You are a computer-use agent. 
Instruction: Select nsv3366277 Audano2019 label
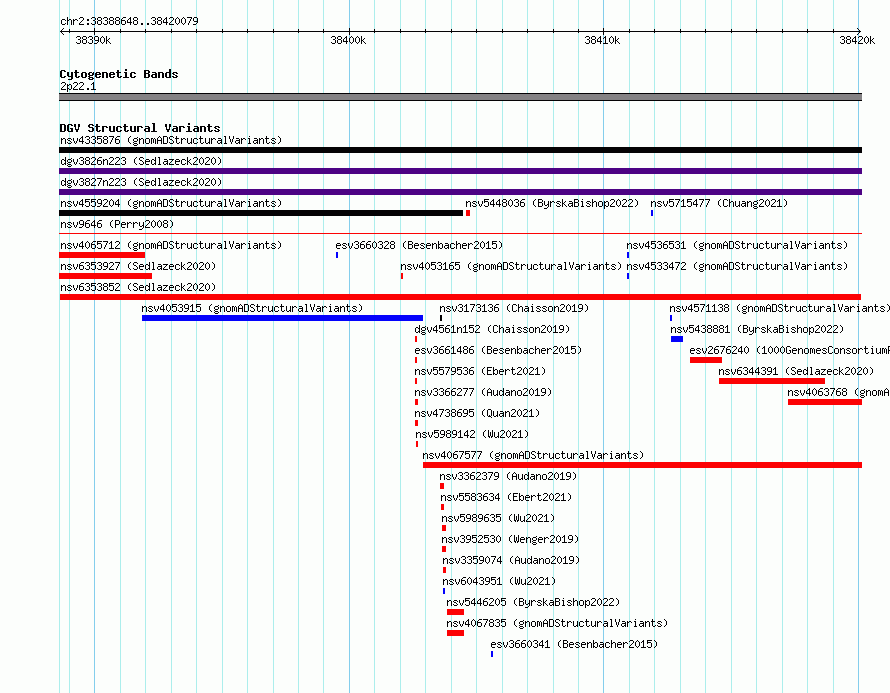(x=483, y=392)
